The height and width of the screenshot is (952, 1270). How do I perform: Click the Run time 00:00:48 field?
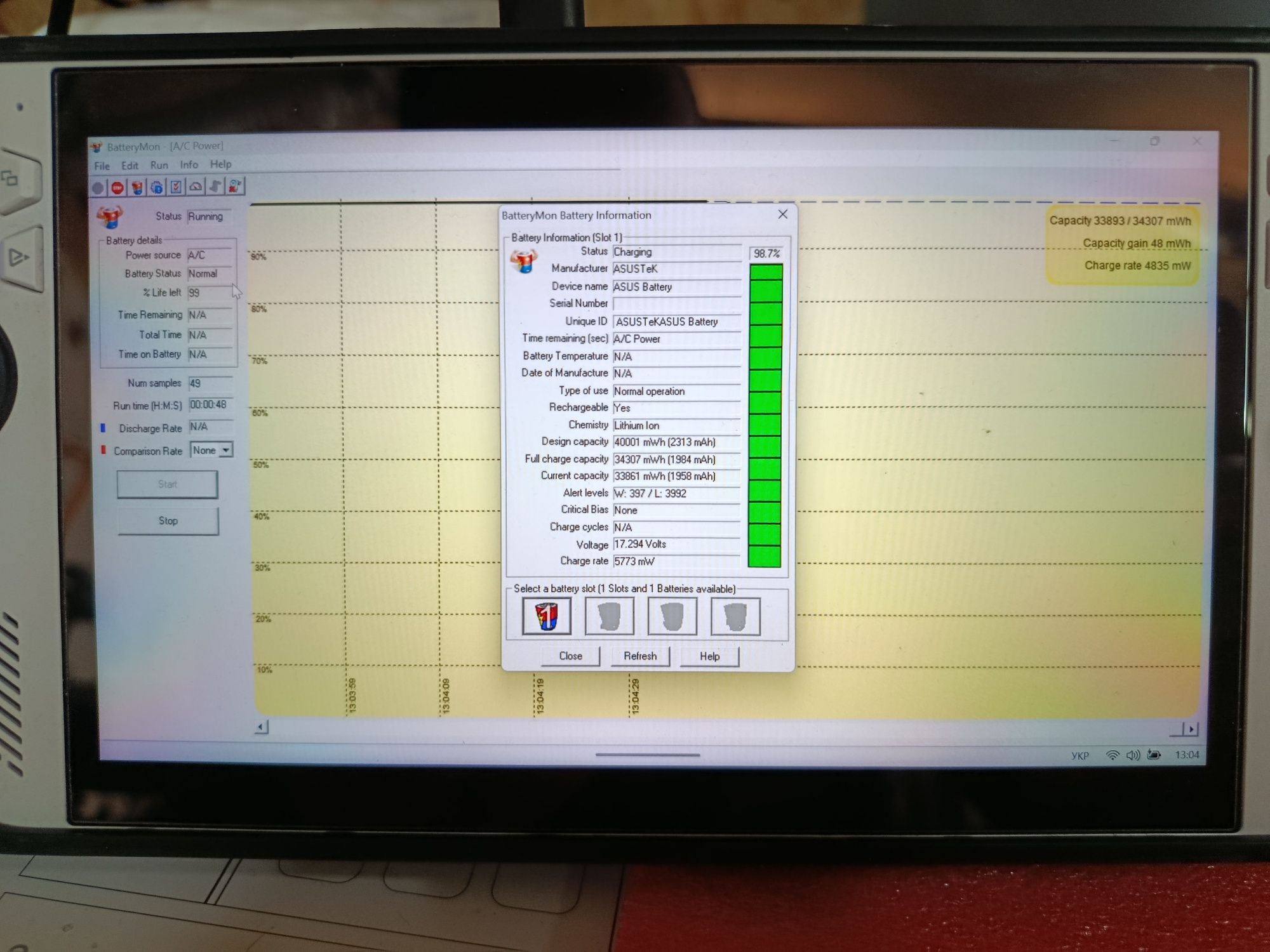point(211,405)
